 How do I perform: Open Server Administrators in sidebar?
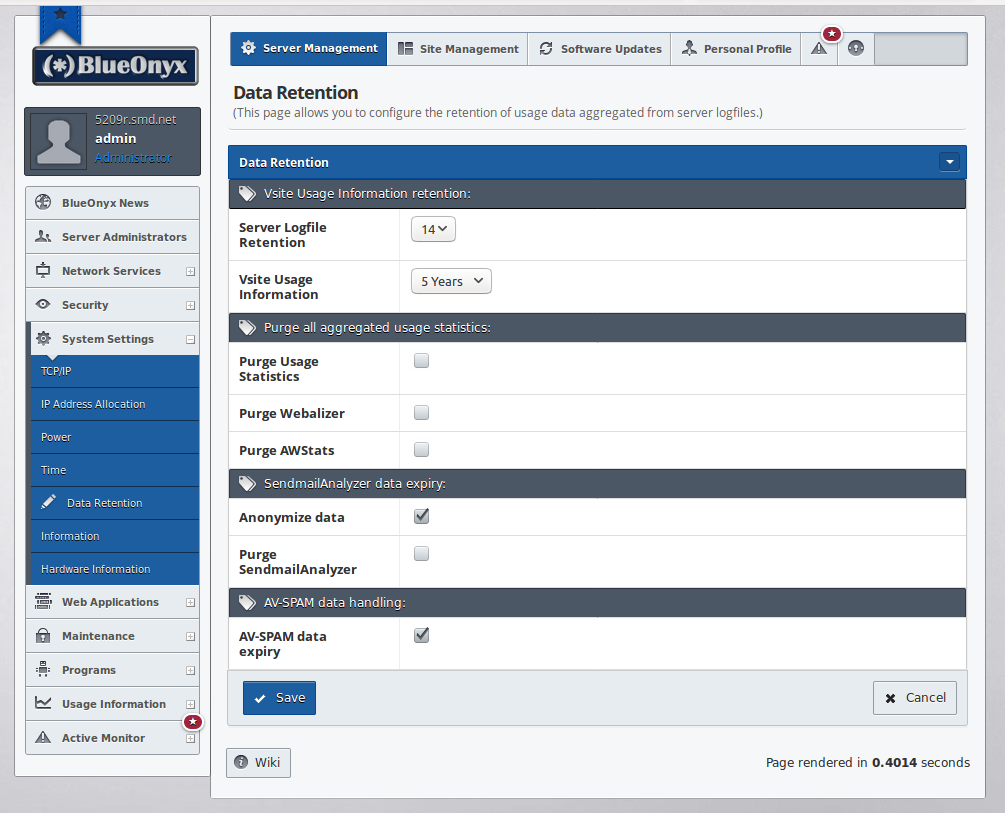coord(112,237)
